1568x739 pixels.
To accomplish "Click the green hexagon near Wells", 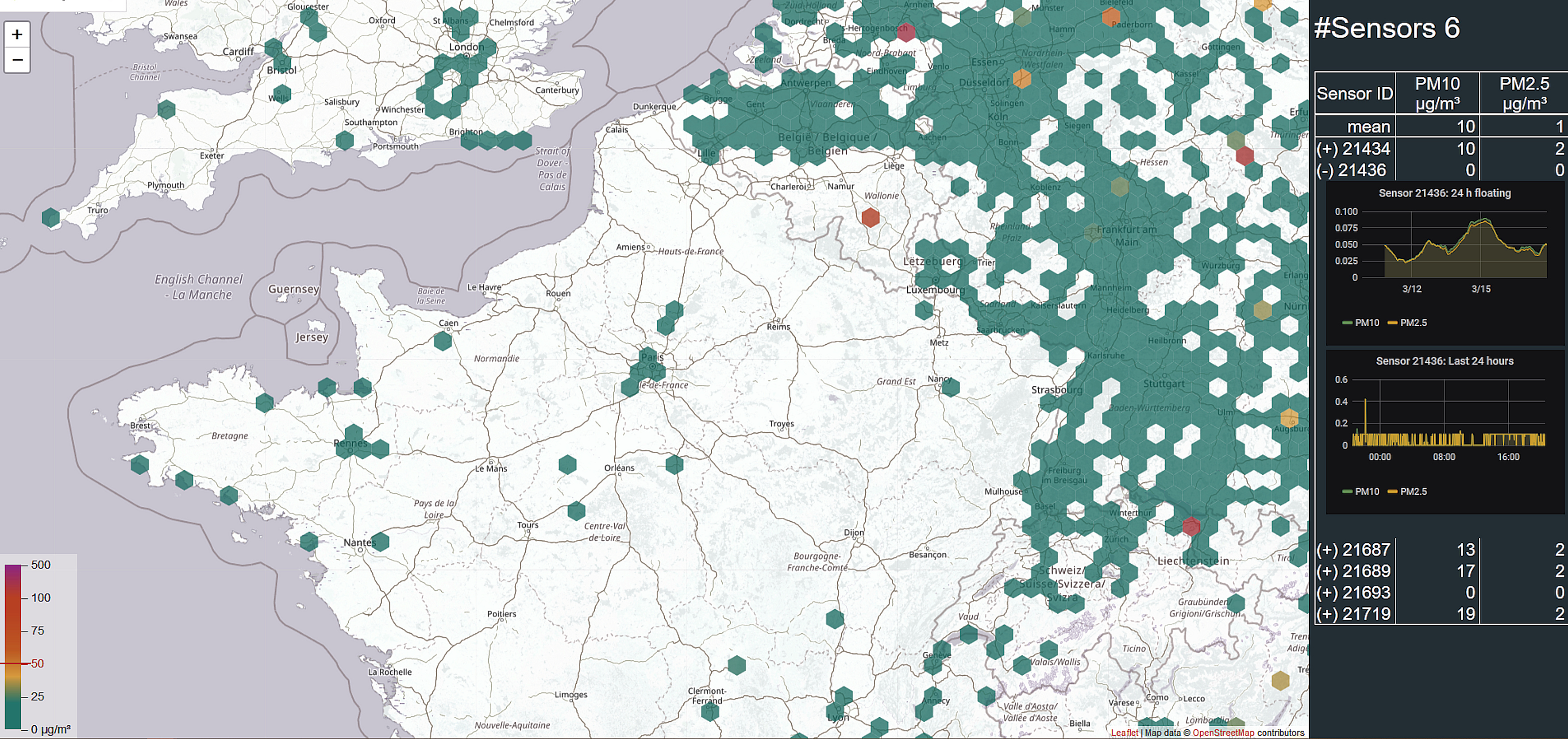I will [x=282, y=94].
